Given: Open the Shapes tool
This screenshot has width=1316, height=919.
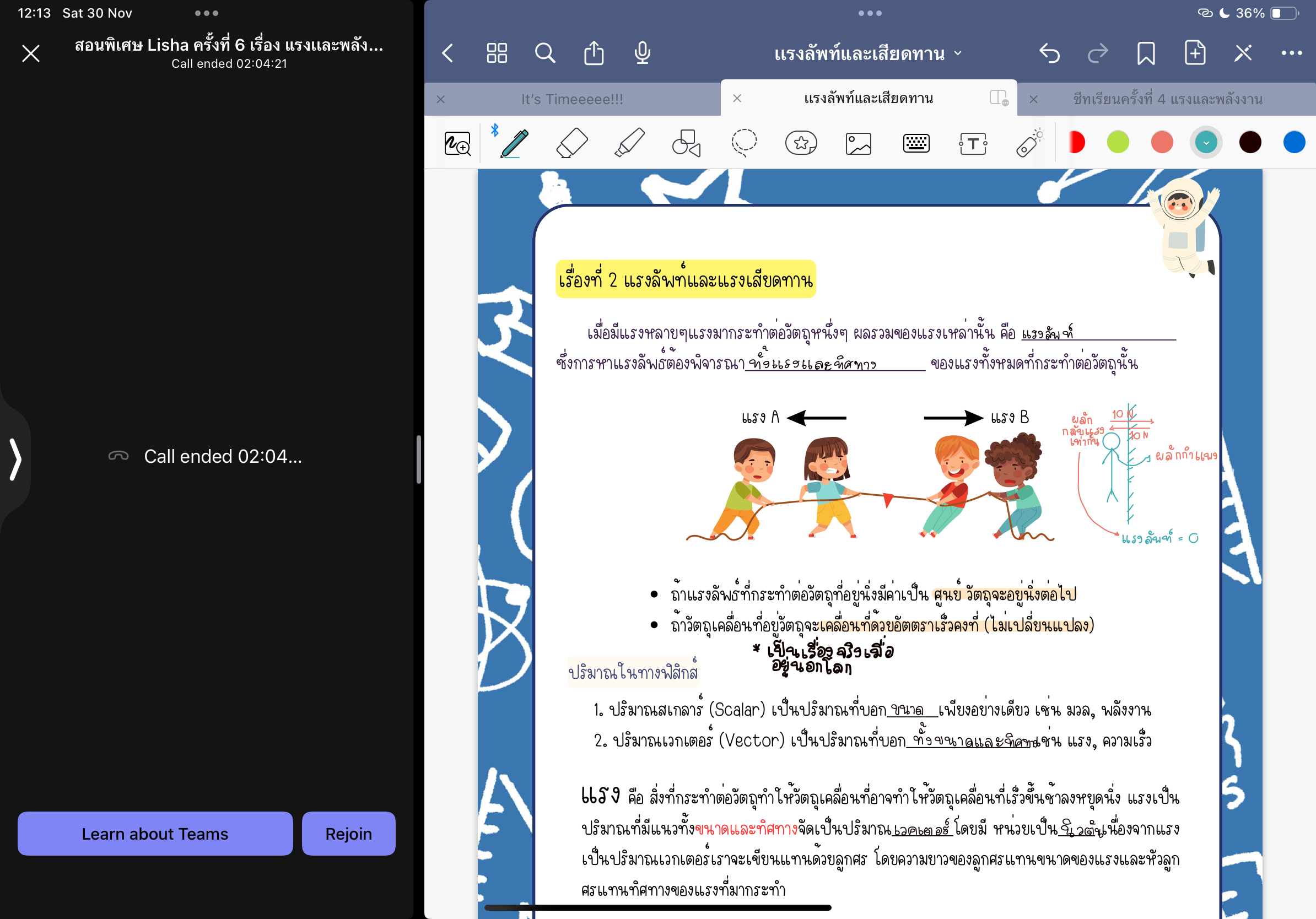Looking at the screenshot, I should 686,143.
